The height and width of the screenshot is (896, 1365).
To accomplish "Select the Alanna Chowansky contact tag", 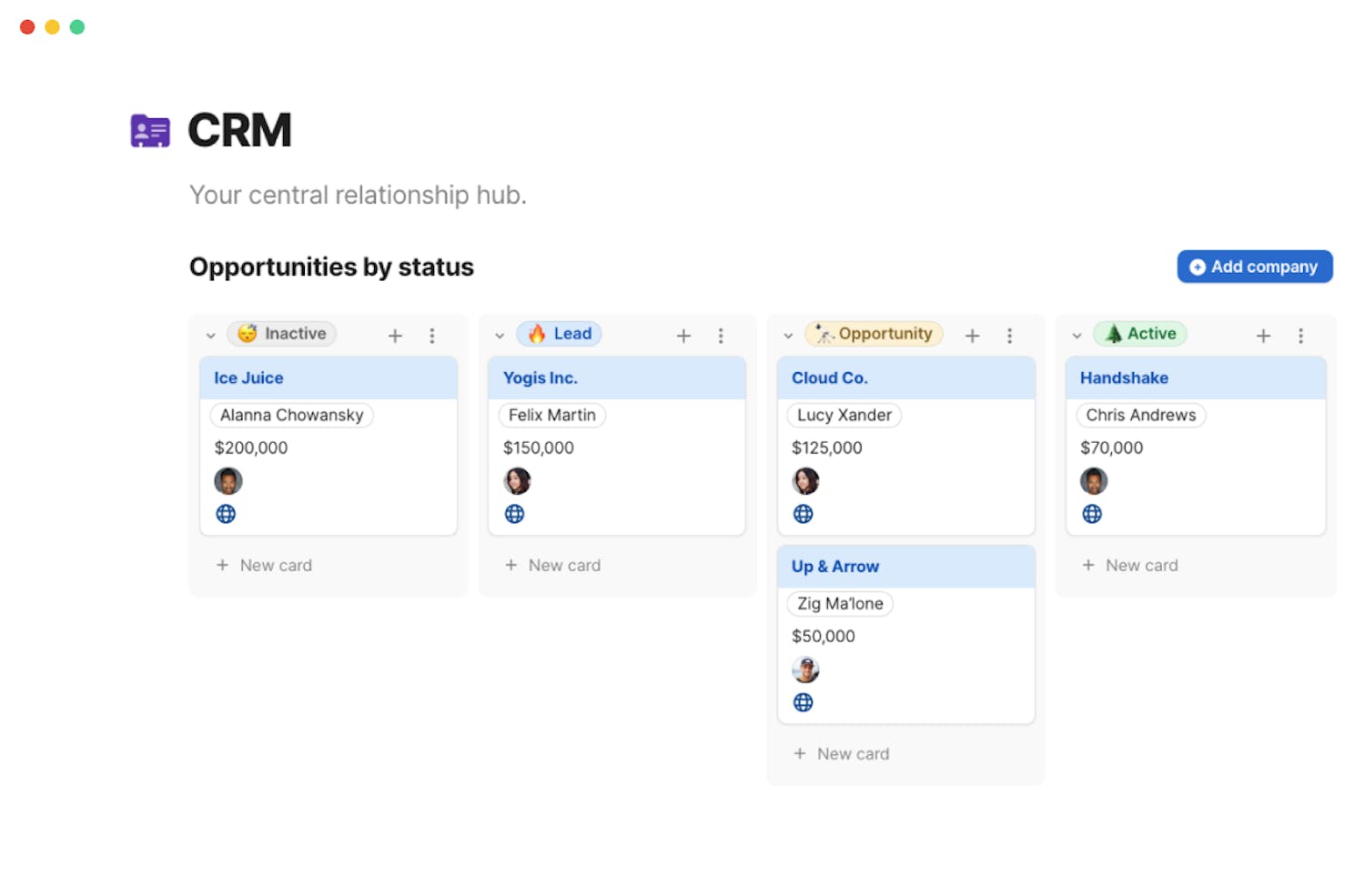I will tap(291, 415).
